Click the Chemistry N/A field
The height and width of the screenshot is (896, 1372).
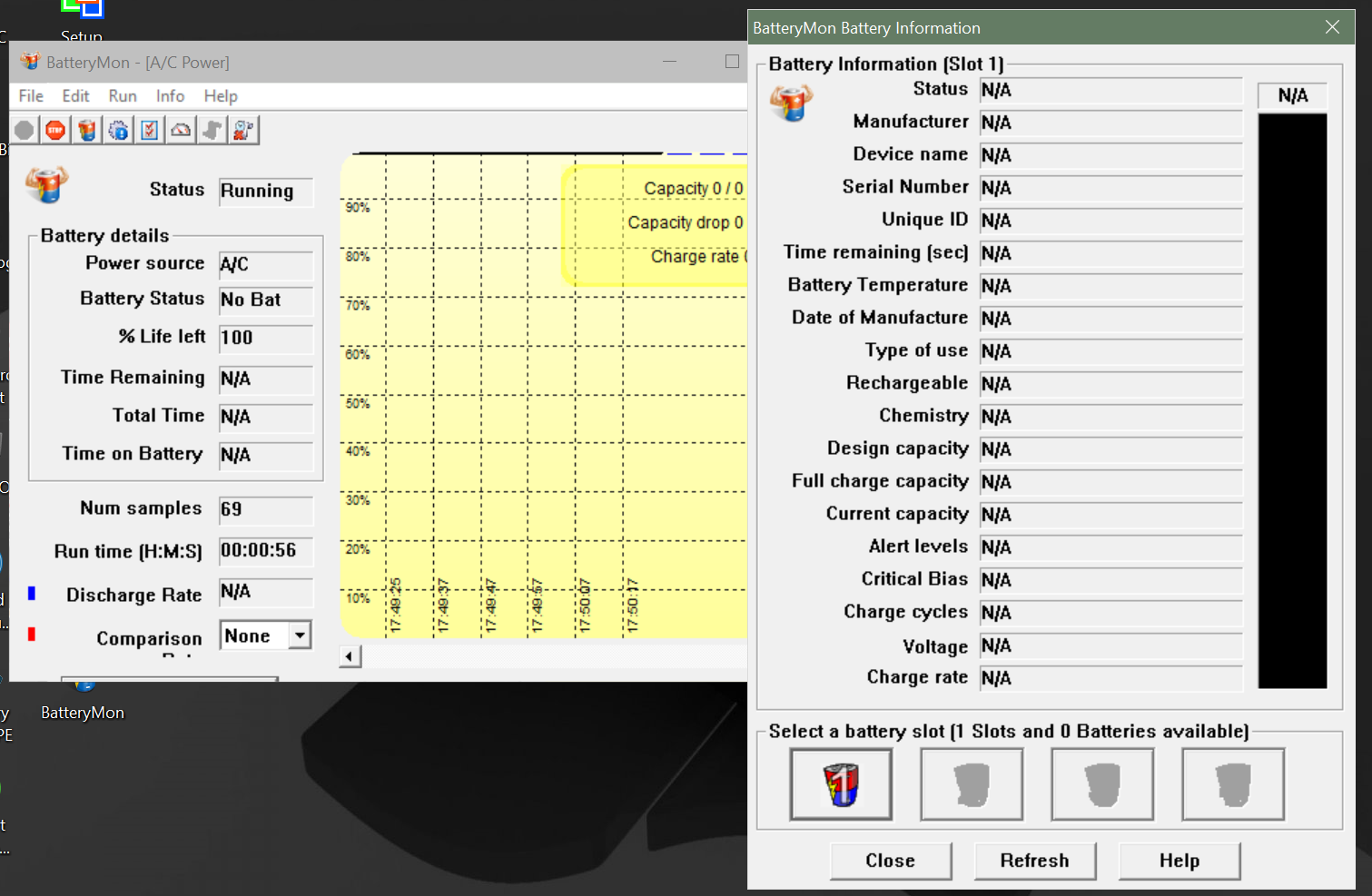click(x=1111, y=417)
